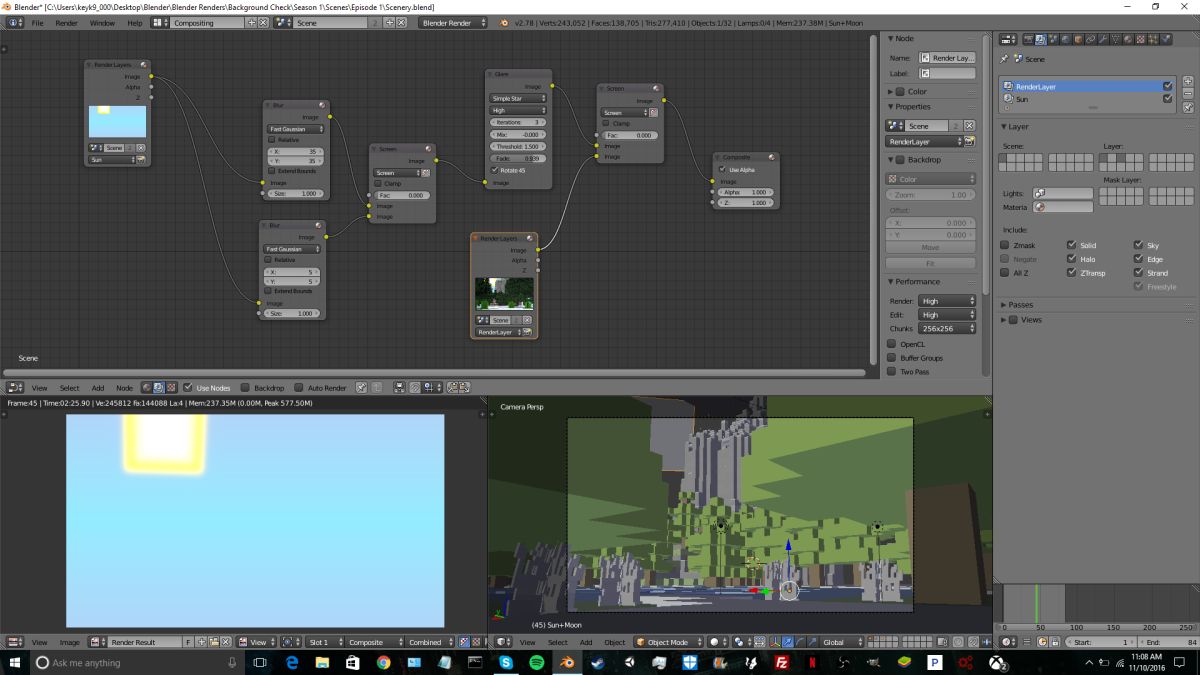Click the Glare node Fade slider

point(518,159)
